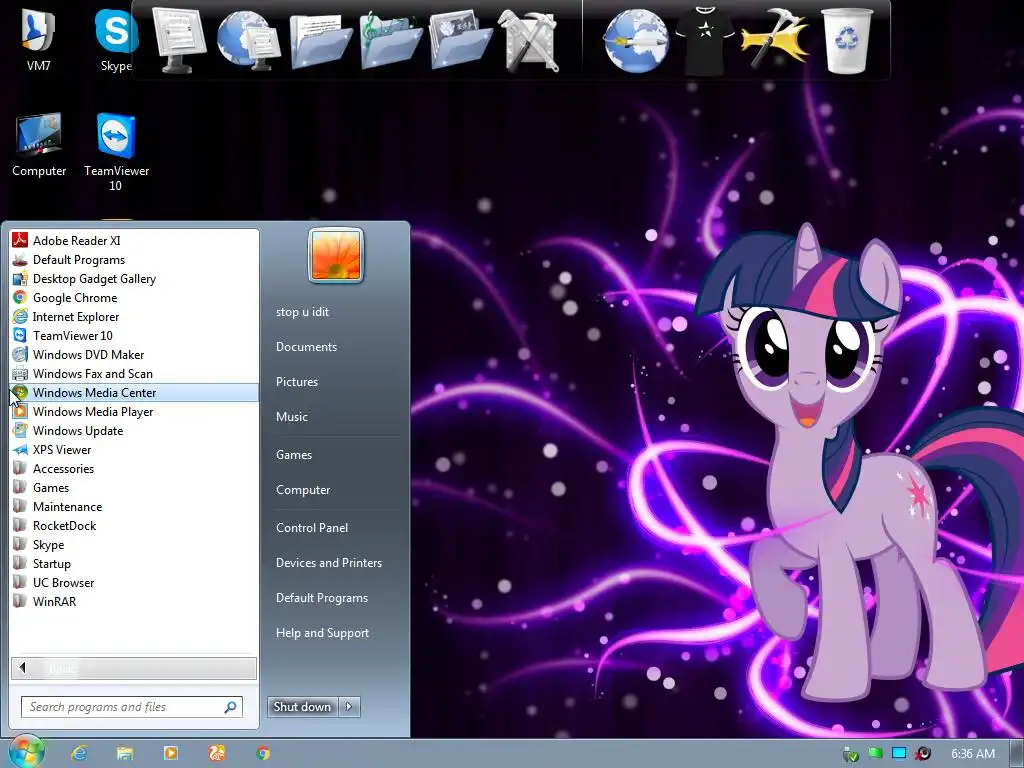Viewport: 1024px width, 768px height.
Task: Open the VM7 desktop icon
Action: pyautogui.click(x=39, y=39)
